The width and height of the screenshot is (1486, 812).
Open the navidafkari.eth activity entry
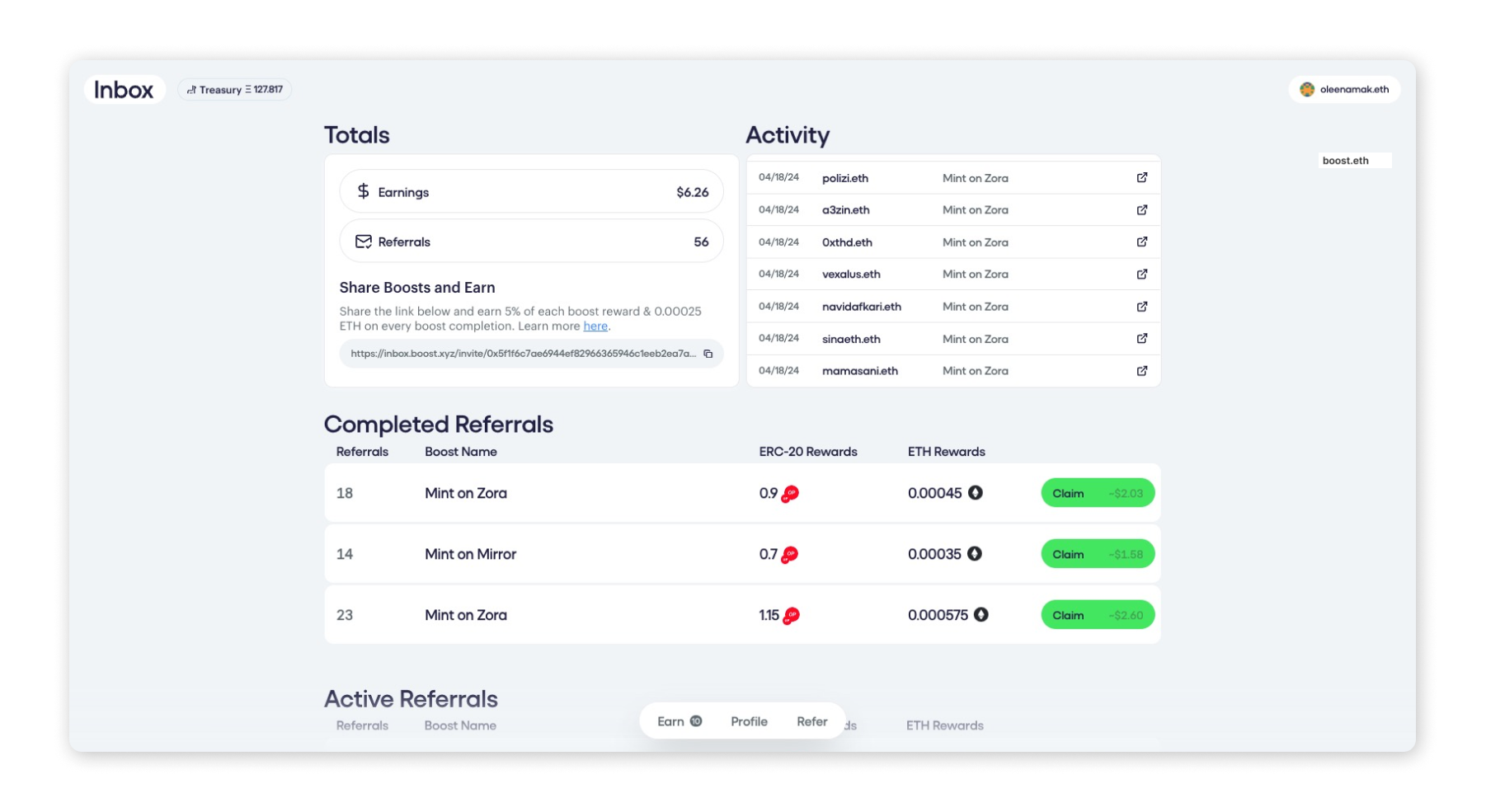click(1141, 306)
